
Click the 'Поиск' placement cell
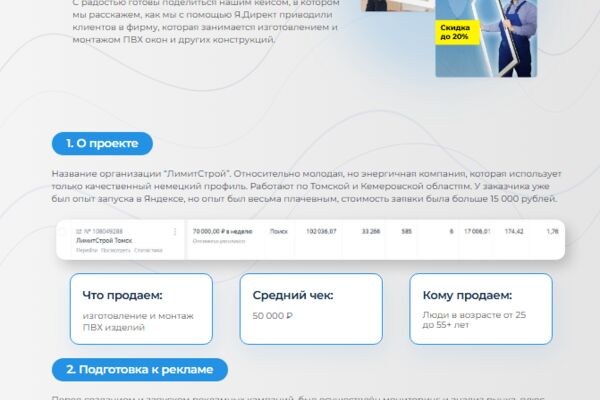coord(279,232)
